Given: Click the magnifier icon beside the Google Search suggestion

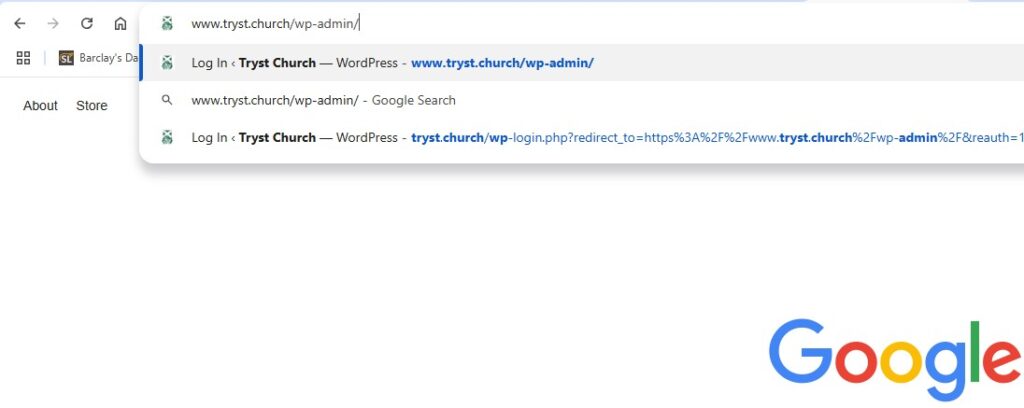Looking at the screenshot, I should (x=167, y=100).
